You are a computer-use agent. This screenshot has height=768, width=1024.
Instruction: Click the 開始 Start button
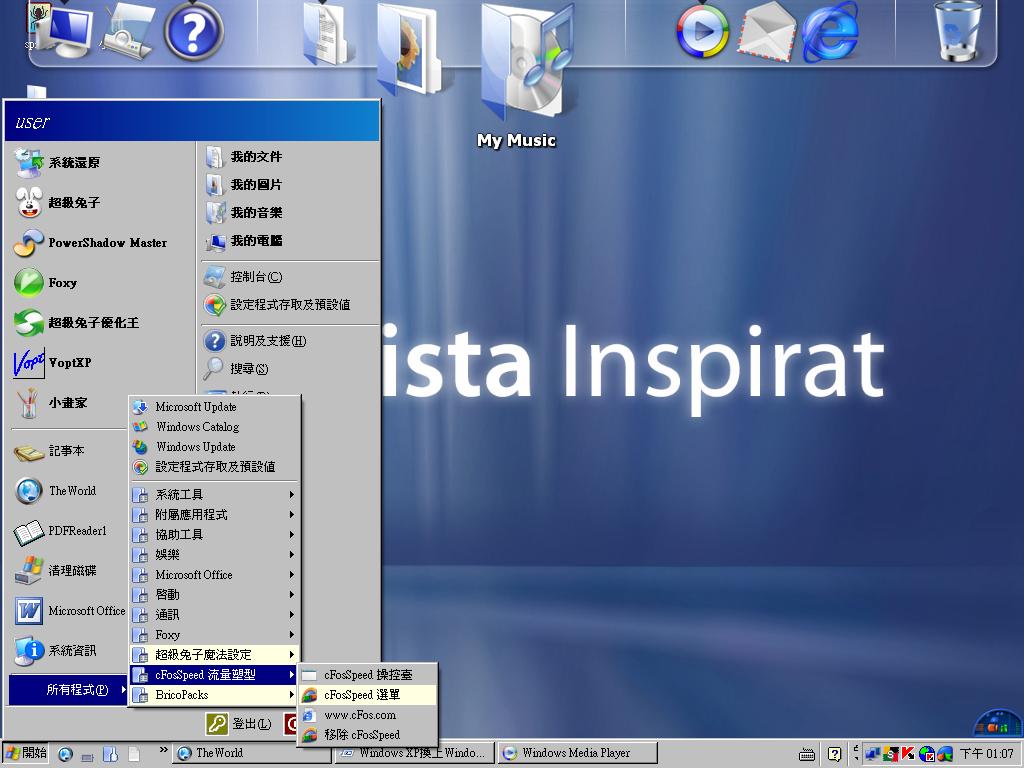pos(27,753)
